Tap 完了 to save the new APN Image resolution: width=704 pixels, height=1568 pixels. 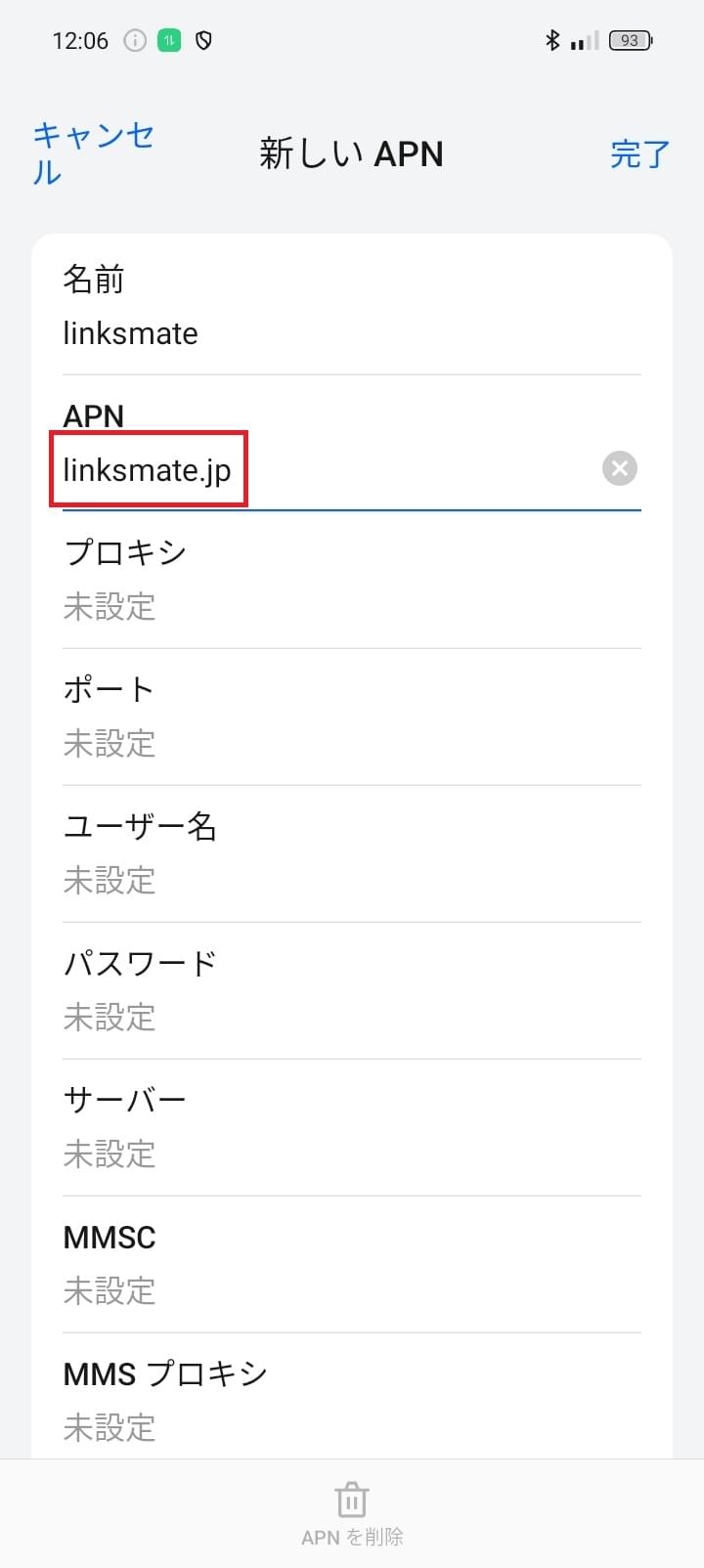coord(640,154)
